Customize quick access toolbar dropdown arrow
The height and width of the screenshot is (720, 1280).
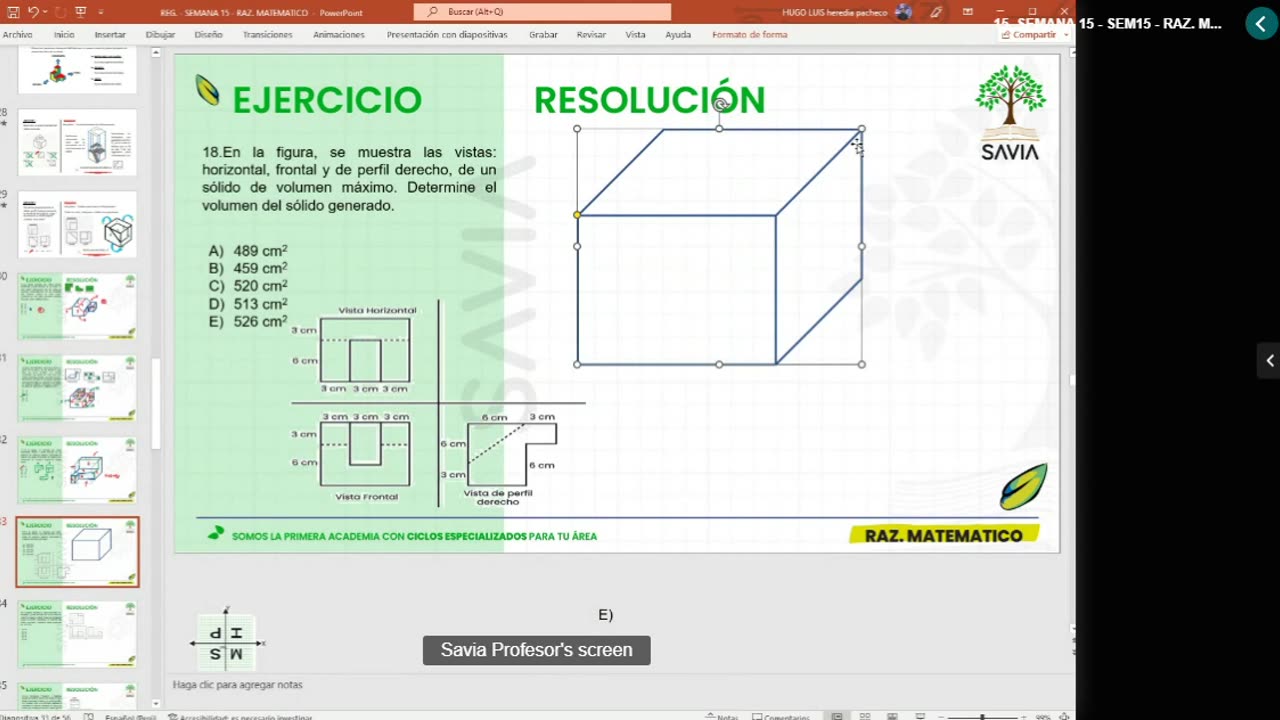pyautogui.click(x=100, y=12)
